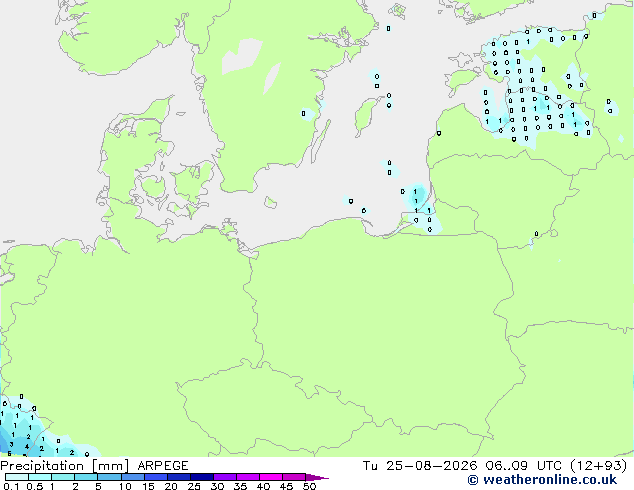Click the 25–30 mm dark blue swatch

pos(201,477)
